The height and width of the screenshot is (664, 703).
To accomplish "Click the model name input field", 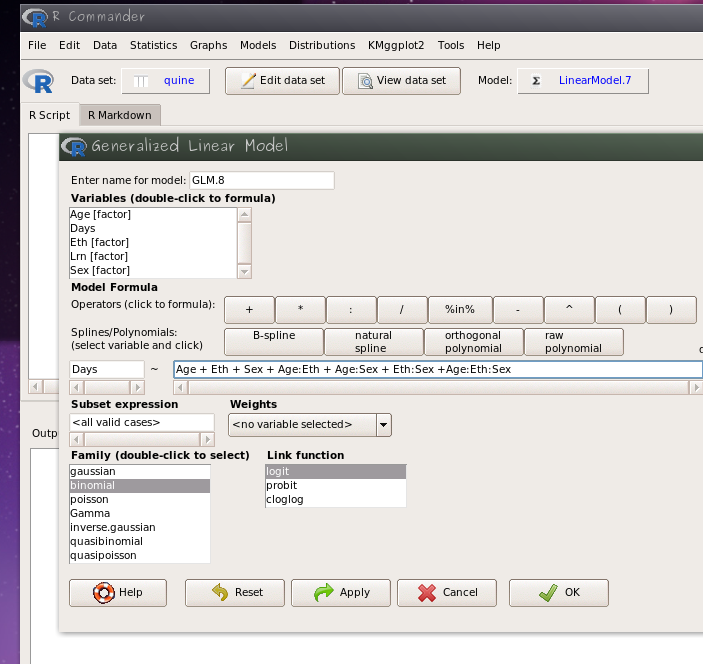I will (261, 181).
